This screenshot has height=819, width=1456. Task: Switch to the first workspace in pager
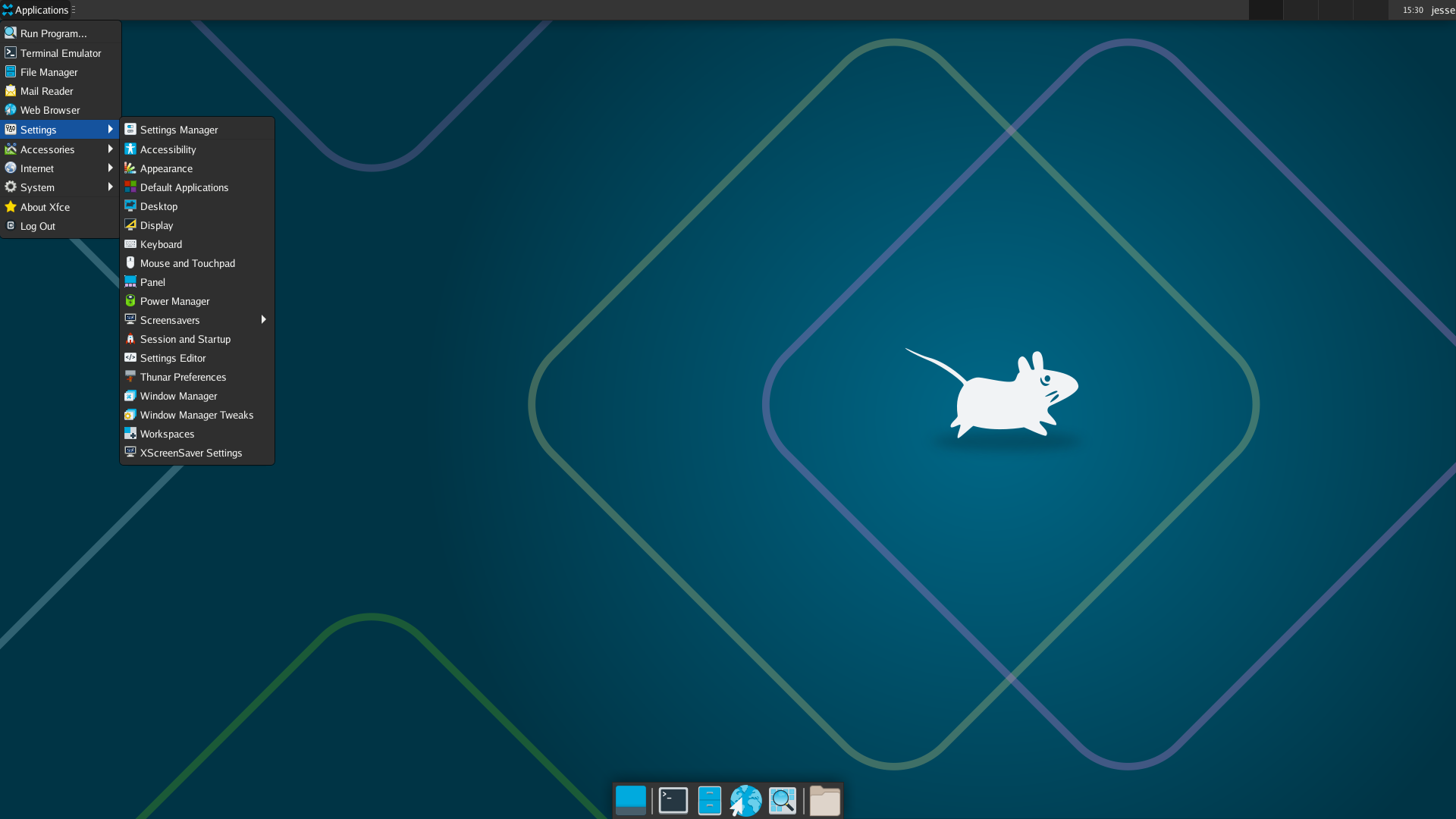[x=1266, y=10]
